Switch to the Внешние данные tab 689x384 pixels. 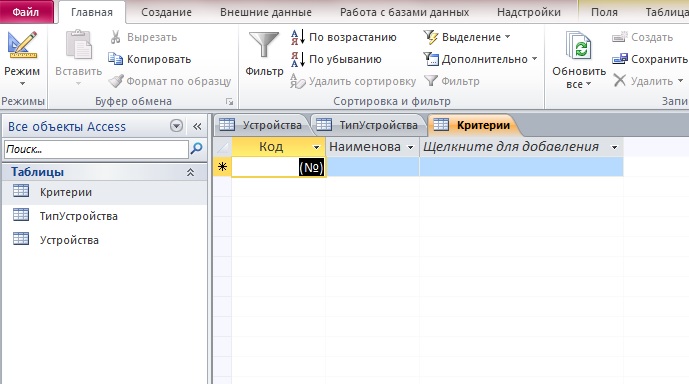click(x=266, y=12)
